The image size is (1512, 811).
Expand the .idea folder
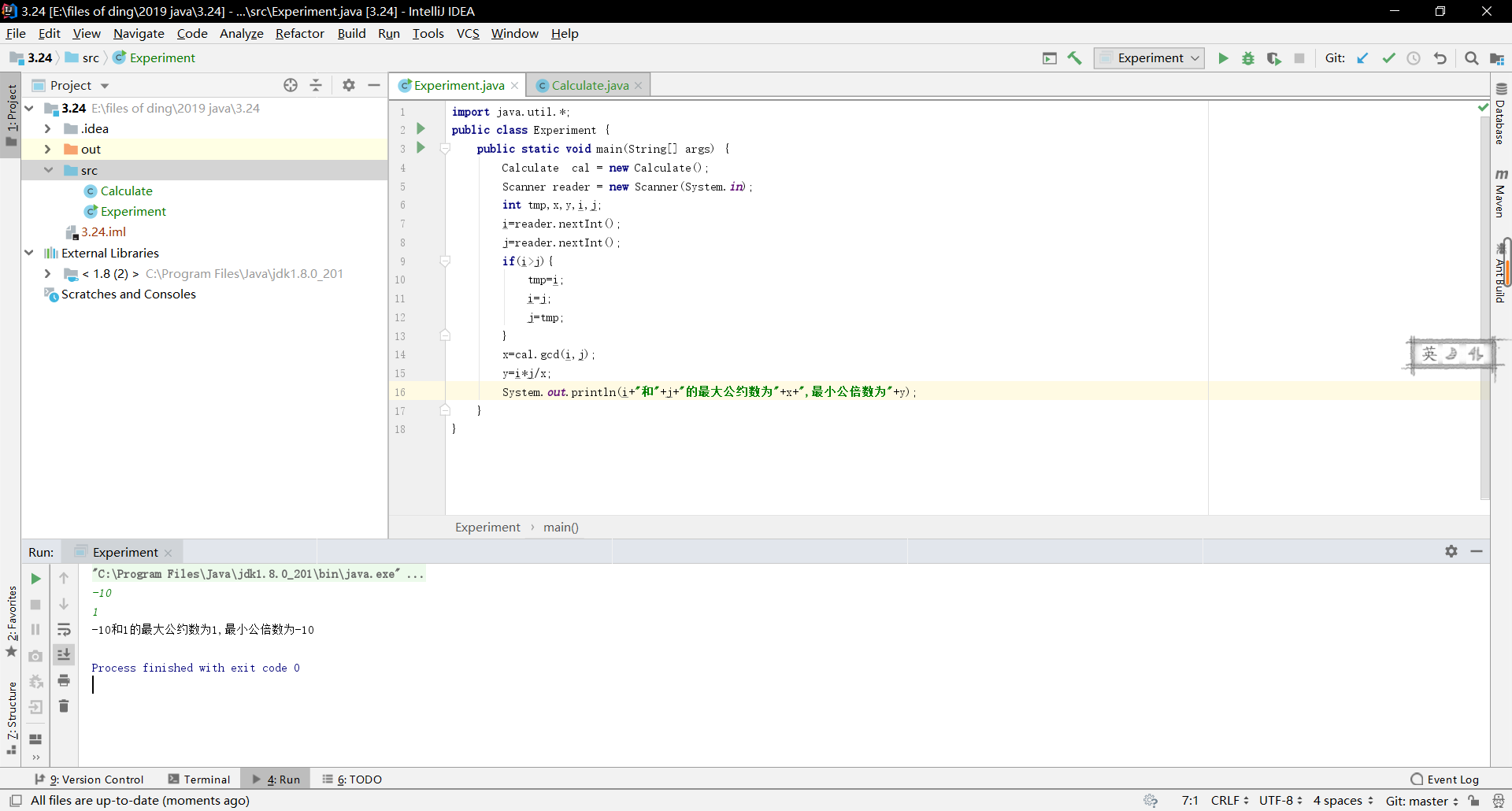click(x=48, y=128)
